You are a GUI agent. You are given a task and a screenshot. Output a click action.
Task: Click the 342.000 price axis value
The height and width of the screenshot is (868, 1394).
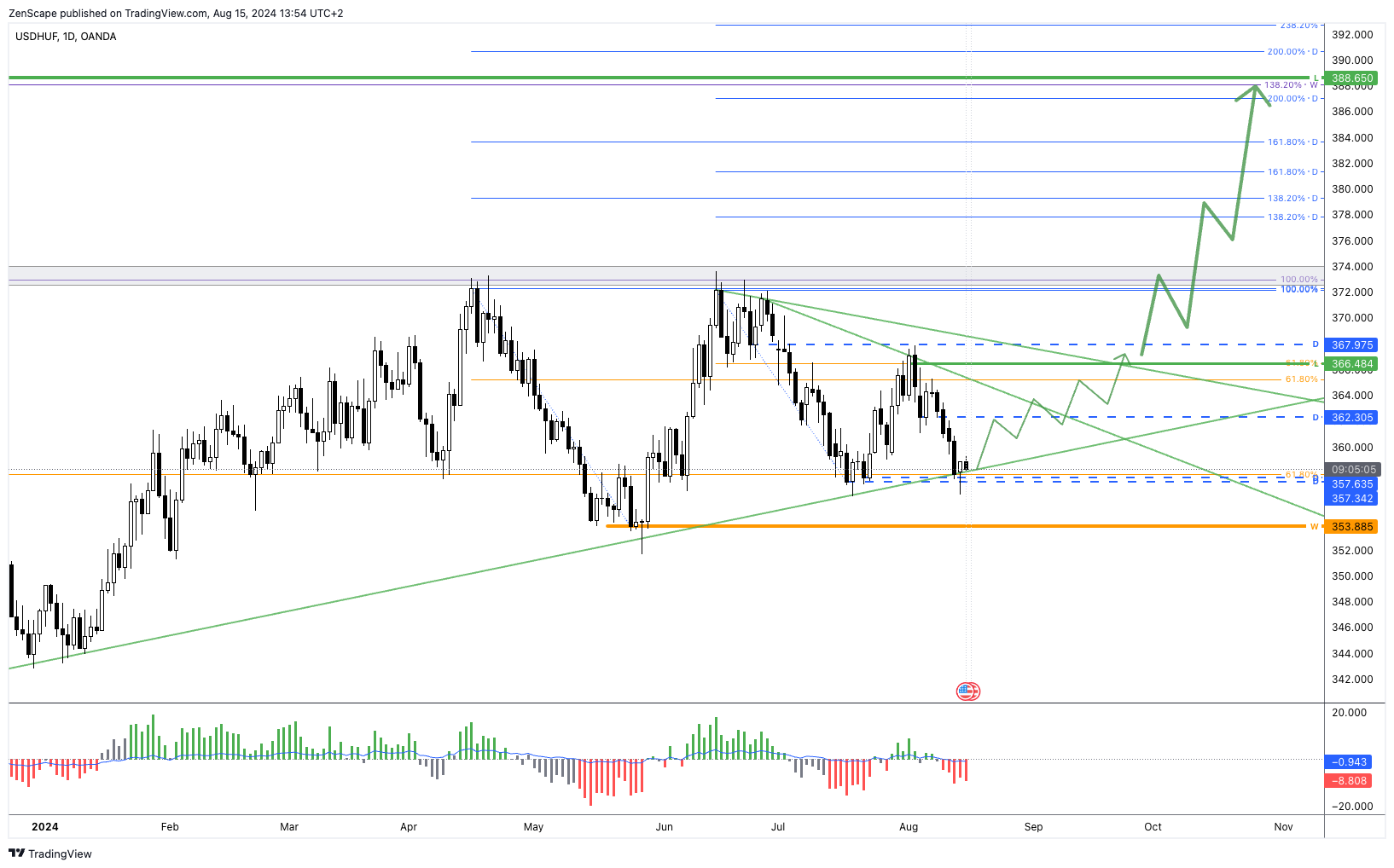tap(1352, 680)
